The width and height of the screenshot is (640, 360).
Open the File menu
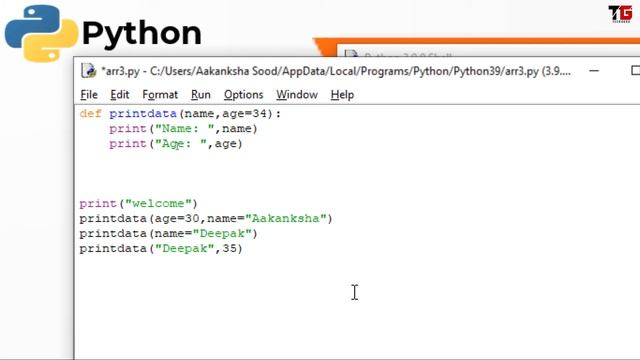coord(89,95)
